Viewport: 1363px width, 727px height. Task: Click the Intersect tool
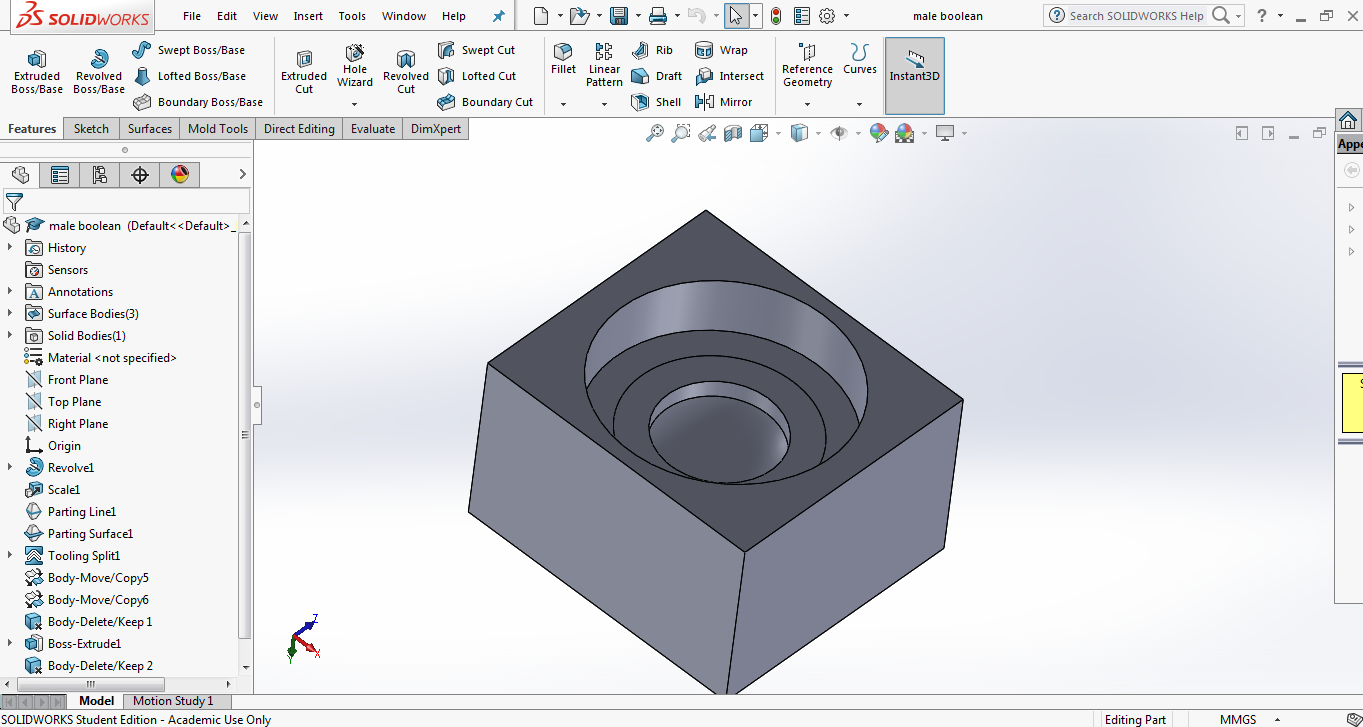(x=729, y=76)
